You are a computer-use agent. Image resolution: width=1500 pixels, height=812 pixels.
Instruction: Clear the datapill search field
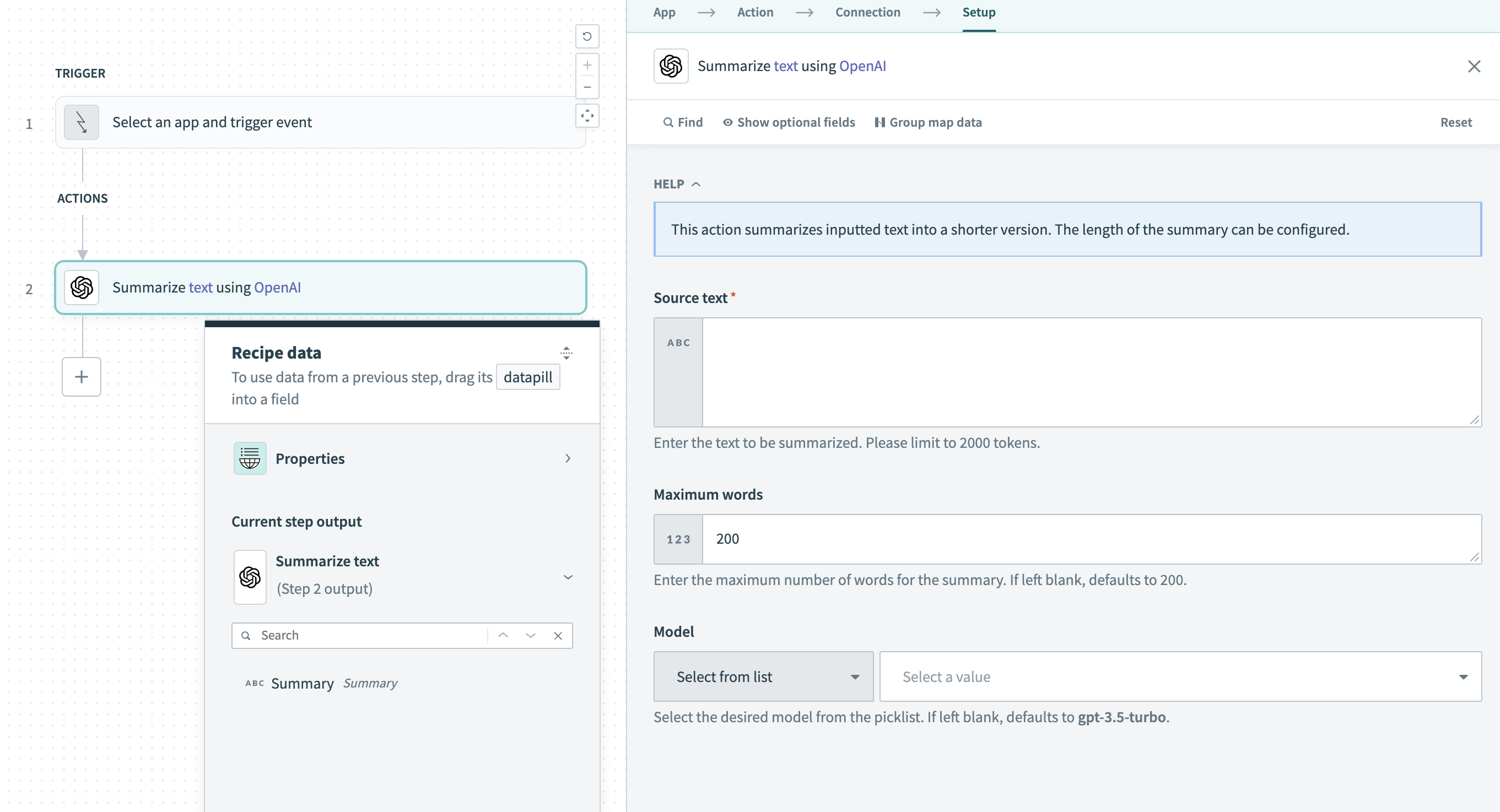(x=558, y=636)
